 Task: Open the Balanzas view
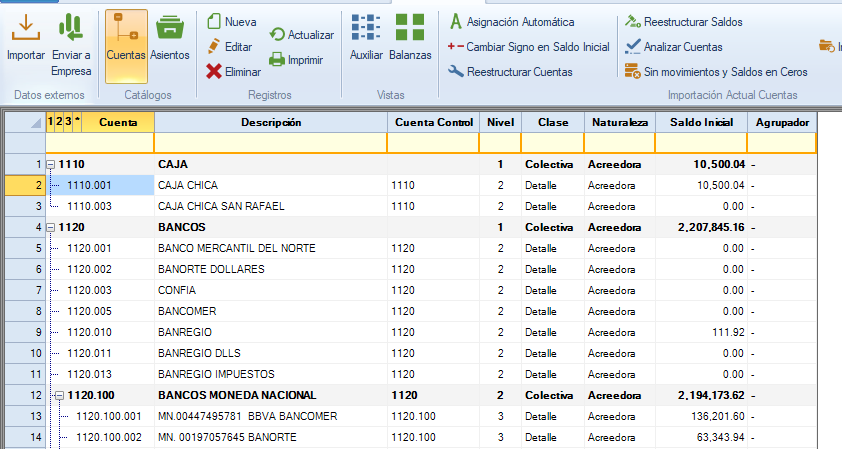(409, 29)
